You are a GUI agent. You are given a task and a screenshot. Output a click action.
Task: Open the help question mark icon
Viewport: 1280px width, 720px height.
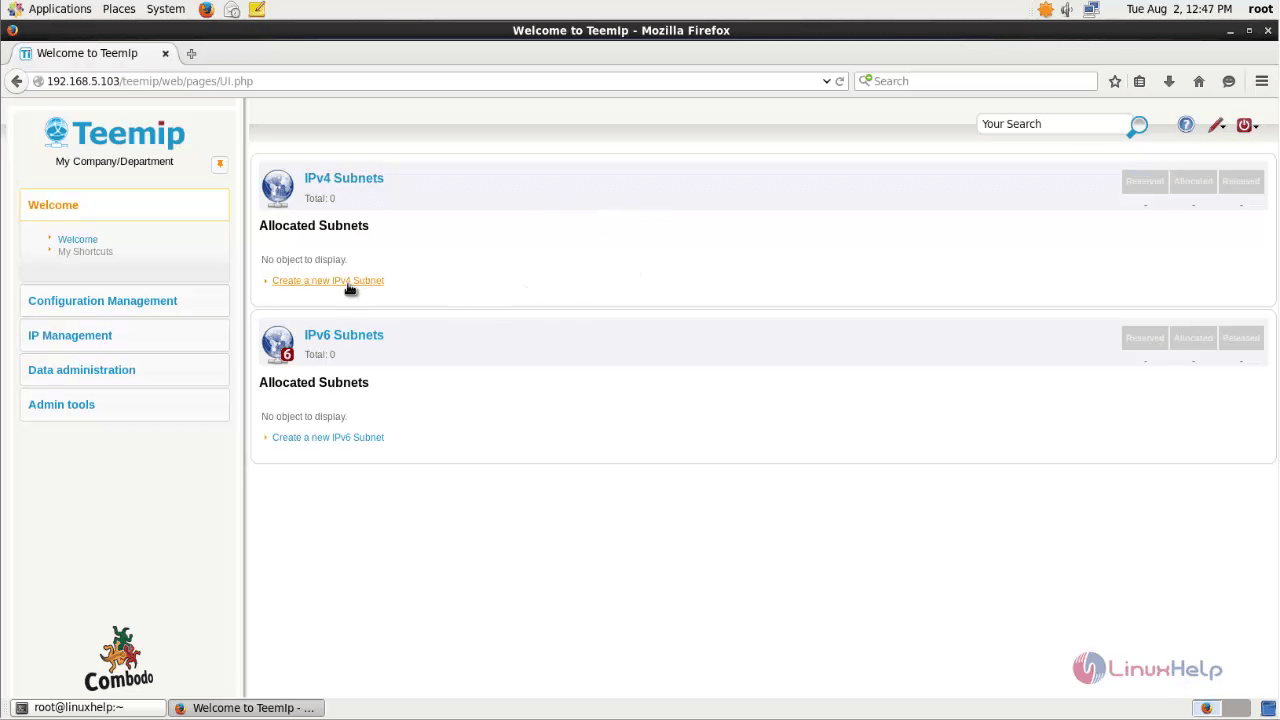click(1185, 125)
